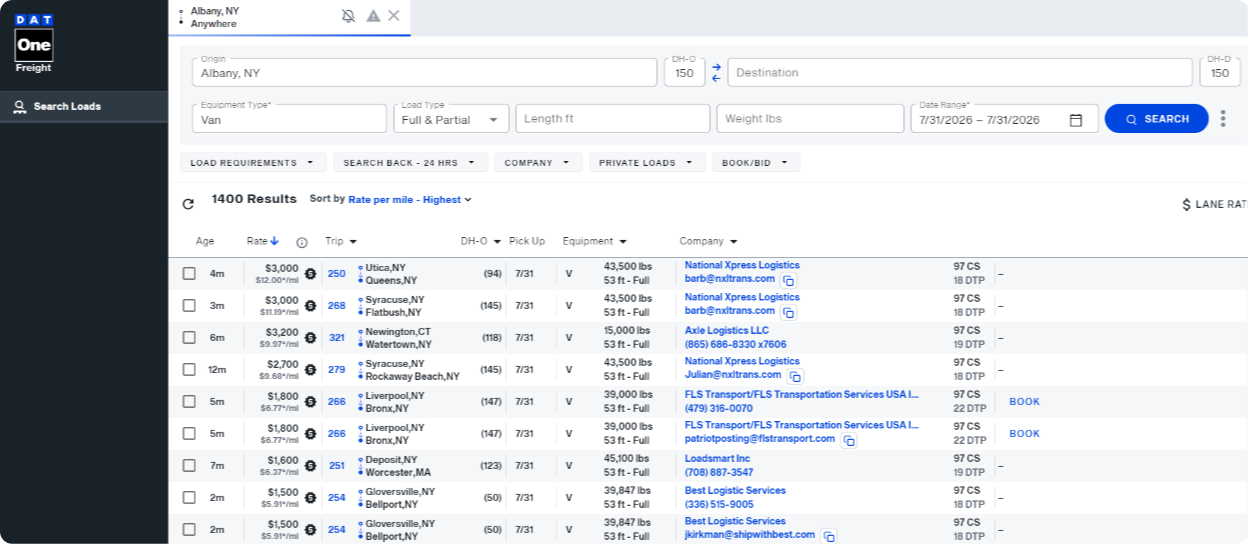Open the three-dot more options menu
Screen dimensions: 1249x544
tap(1223, 119)
